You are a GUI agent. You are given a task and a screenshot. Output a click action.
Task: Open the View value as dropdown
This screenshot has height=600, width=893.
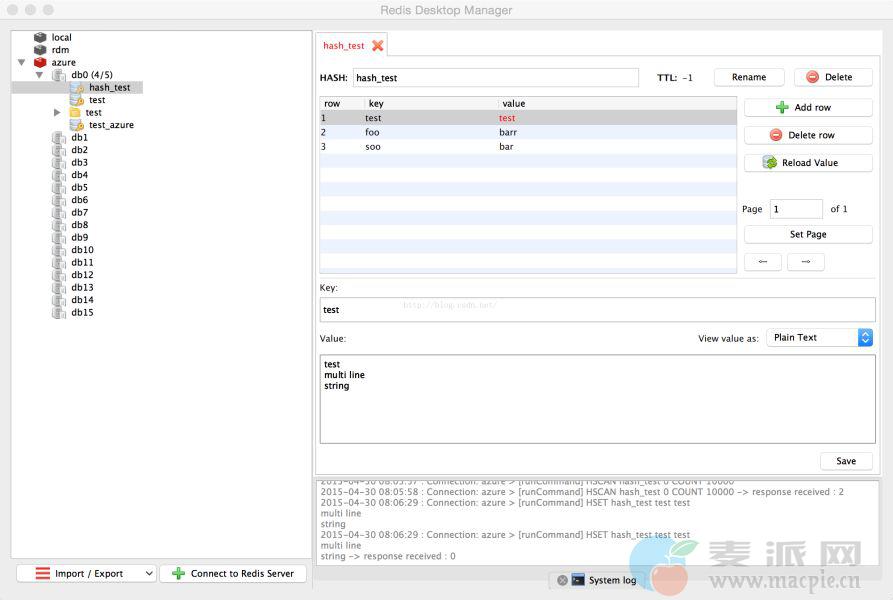tap(819, 338)
